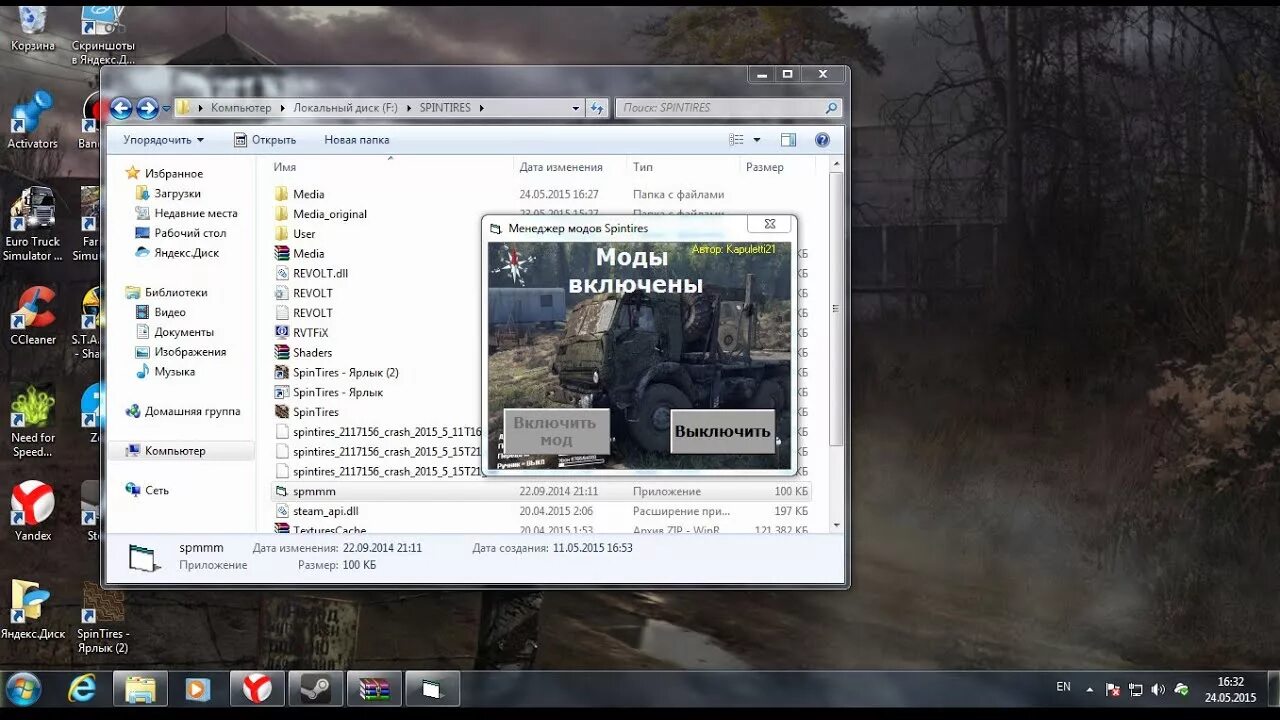Open Музыка library
This screenshot has height=720, width=1280.
[x=165, y=372]
